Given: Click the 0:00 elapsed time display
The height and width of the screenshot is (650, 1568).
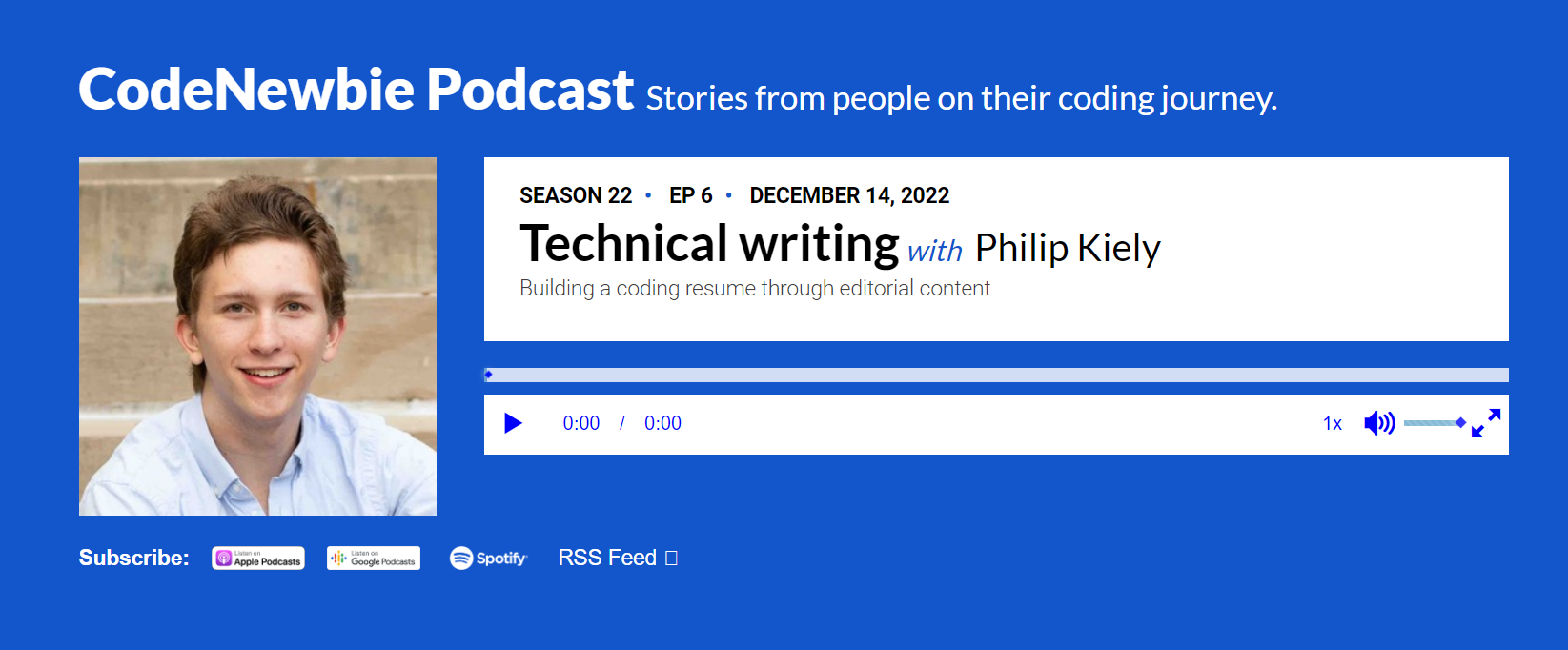Looking at the screenshot, I should click(581, 423).
